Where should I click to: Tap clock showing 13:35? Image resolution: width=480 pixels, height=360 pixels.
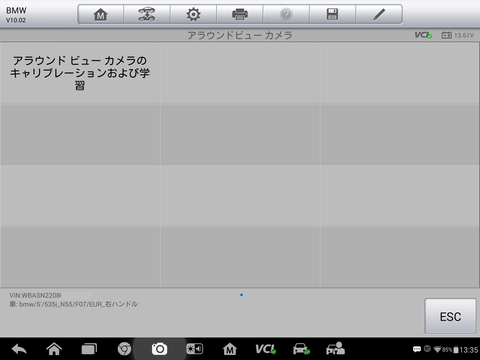(469, 350)
